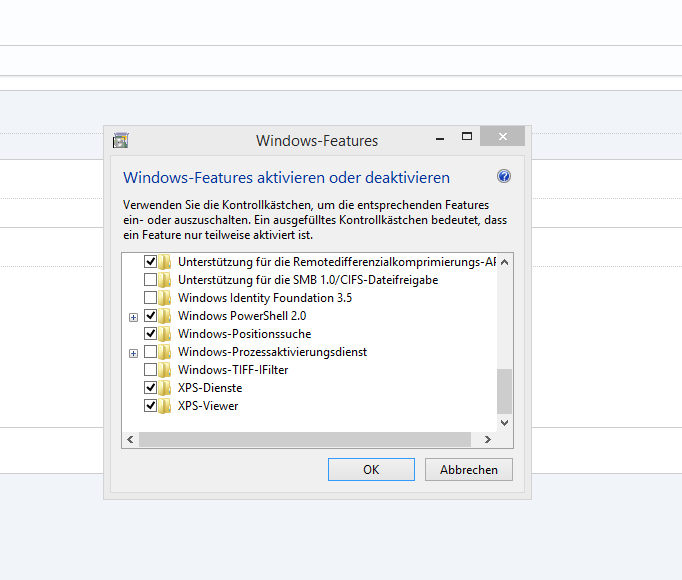Click folder icon next to XPS-Dienste
The image size is (682, 580).
point(164,388)
